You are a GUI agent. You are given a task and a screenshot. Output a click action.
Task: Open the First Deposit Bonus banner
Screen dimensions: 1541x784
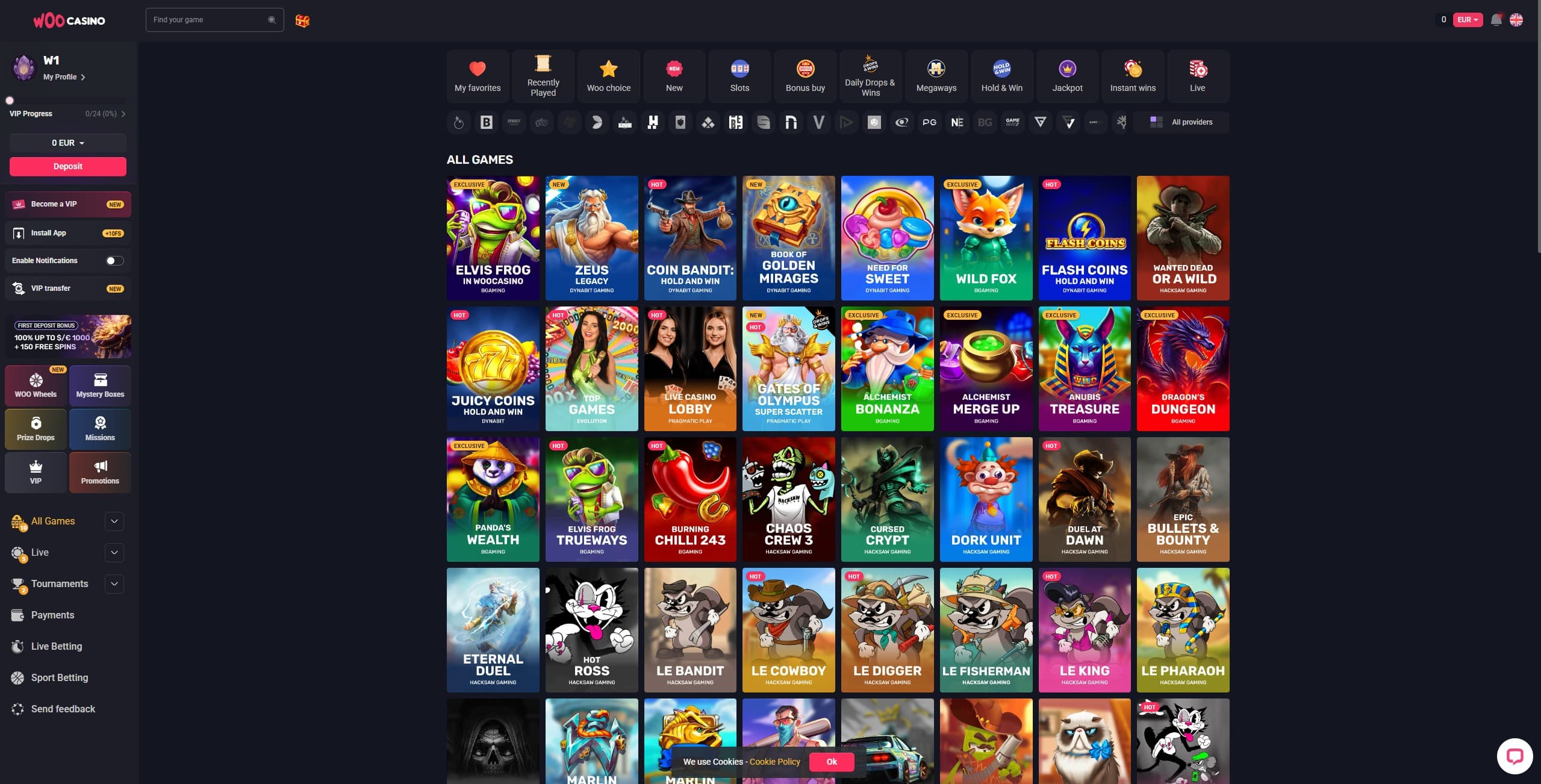(x=68, y=336)
